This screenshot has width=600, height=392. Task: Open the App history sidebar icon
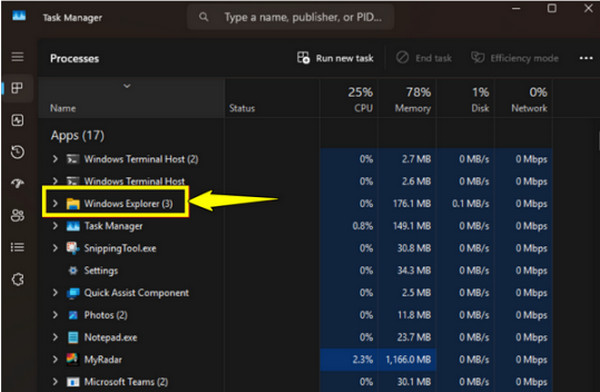(x=17, y=152)
